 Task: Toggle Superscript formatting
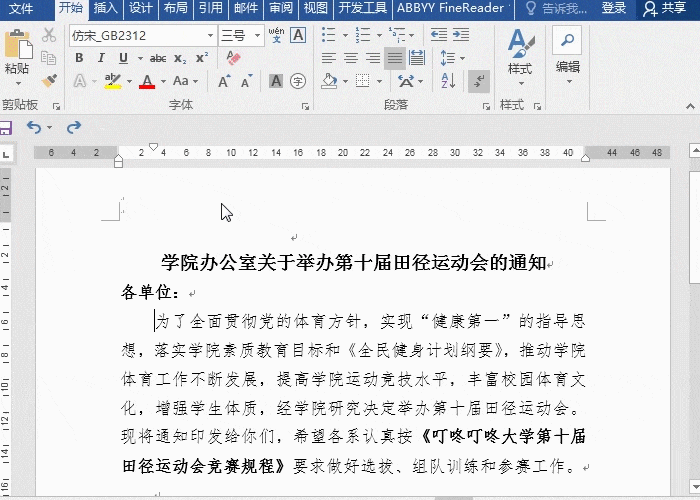tap(202, 58)
